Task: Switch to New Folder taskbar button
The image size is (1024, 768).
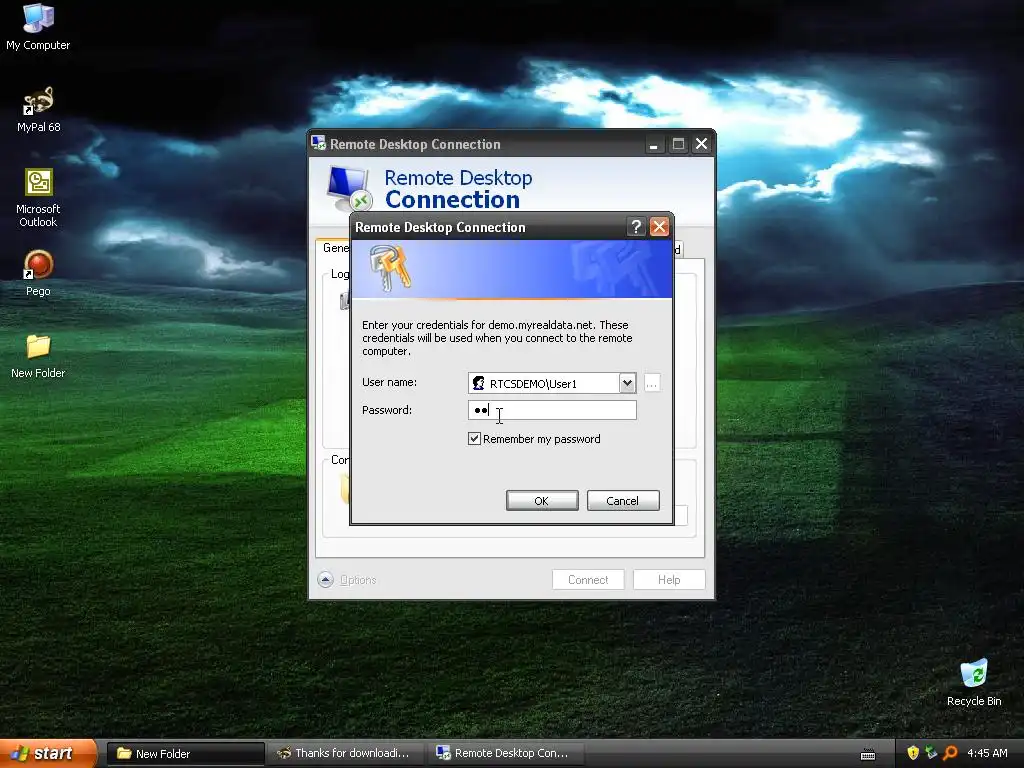Action: pos(185,754)
